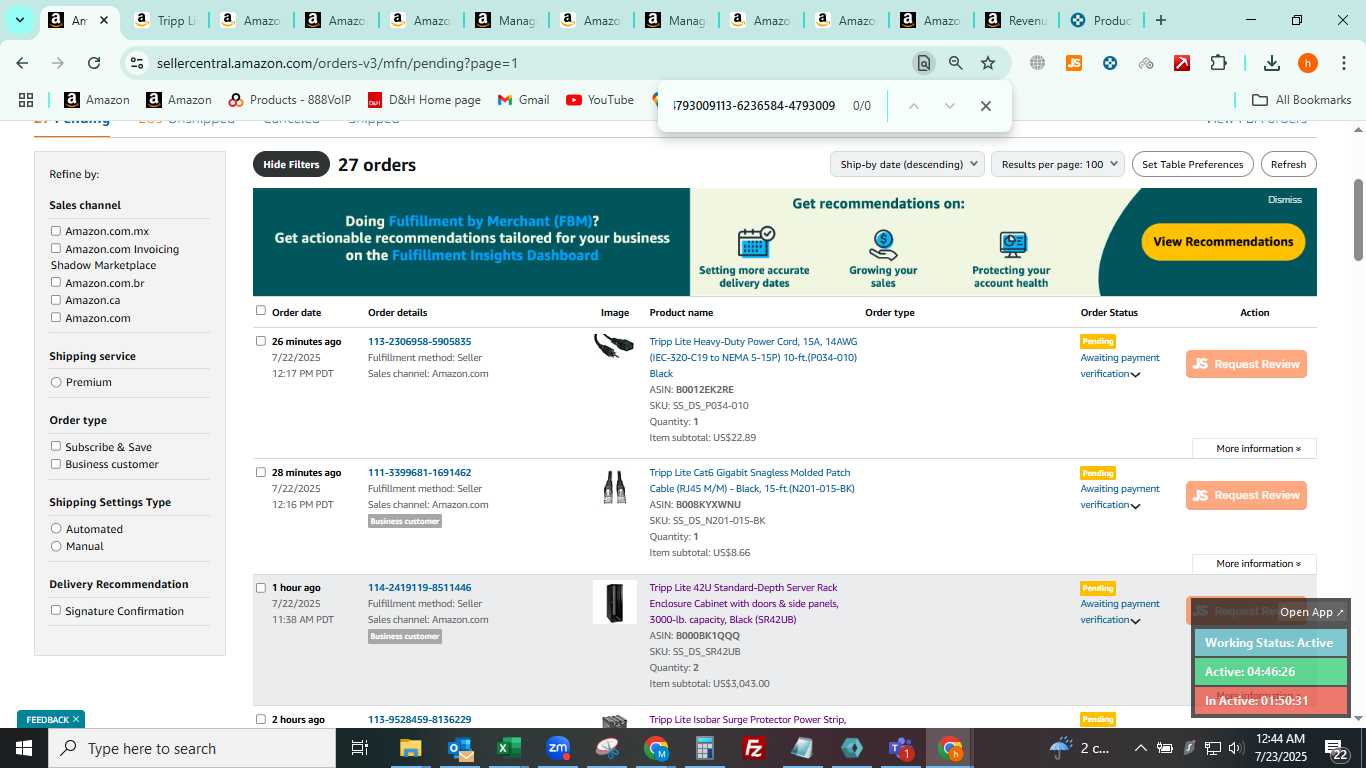The width and height of the screenshot is (1366, 768).
Task: Expand status of order 114-2419119-8511446
Action: [1136, 621]
